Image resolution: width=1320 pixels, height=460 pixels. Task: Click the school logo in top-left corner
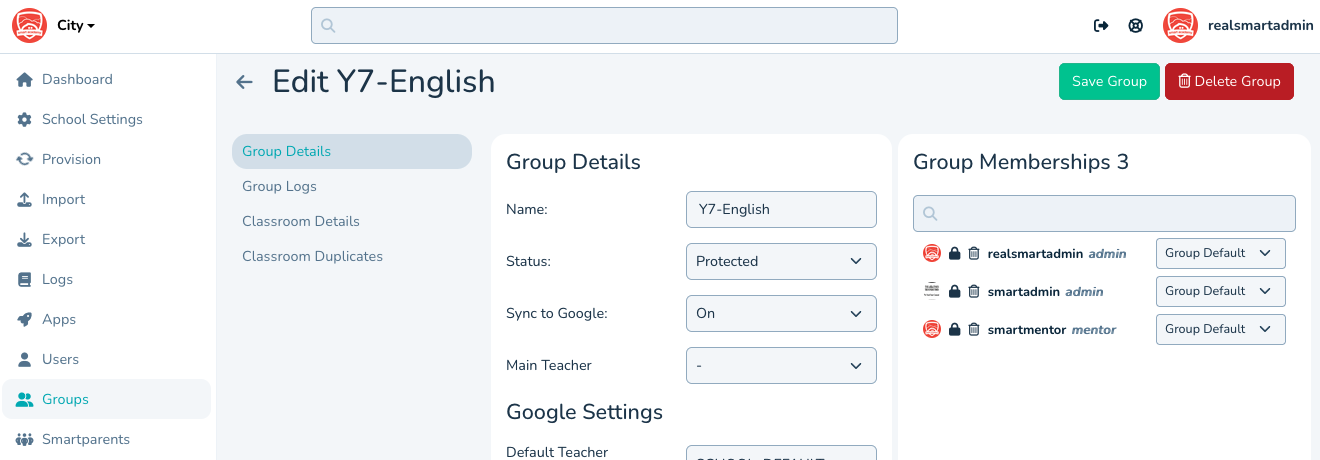pyautogui.click(x=30, y=26)
